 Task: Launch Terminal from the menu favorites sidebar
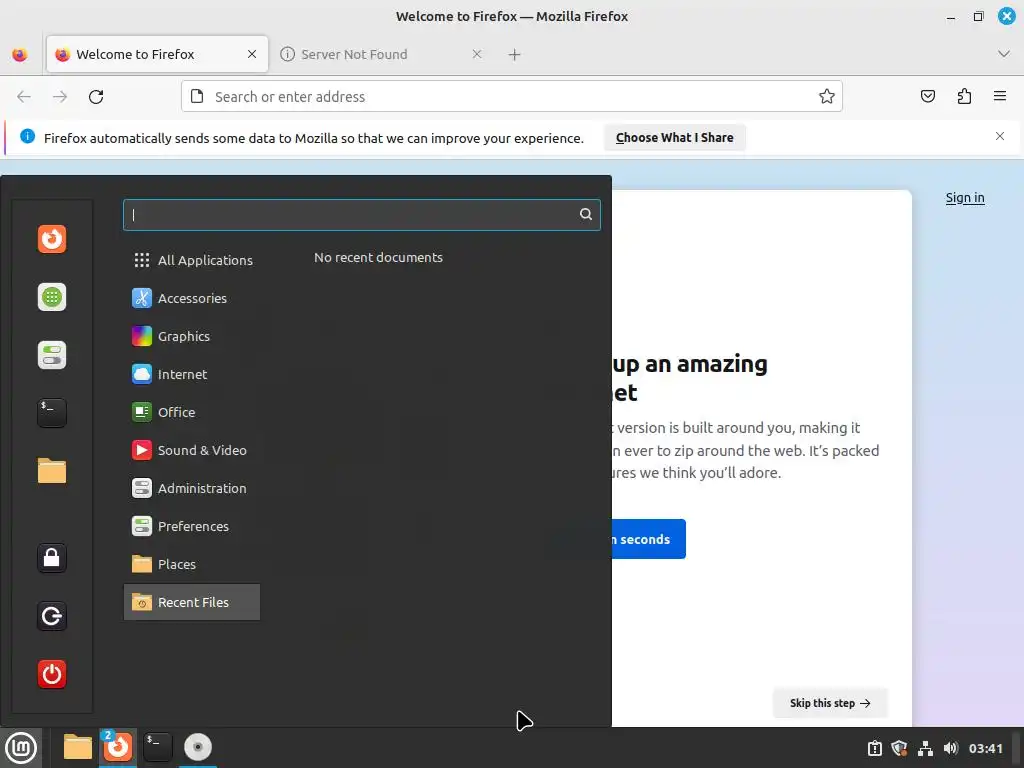(52, 413)
